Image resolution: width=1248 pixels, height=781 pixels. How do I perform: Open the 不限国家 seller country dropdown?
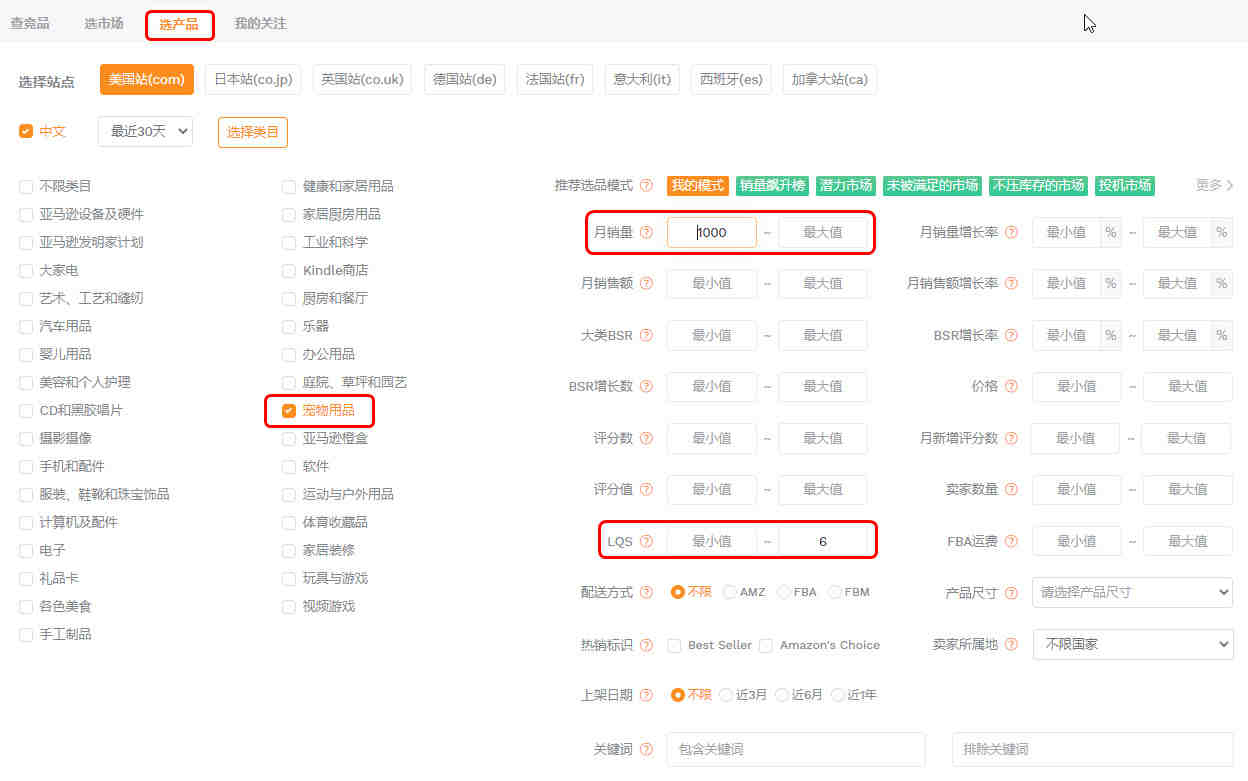pyautogui.click(x=1133, y=644)
